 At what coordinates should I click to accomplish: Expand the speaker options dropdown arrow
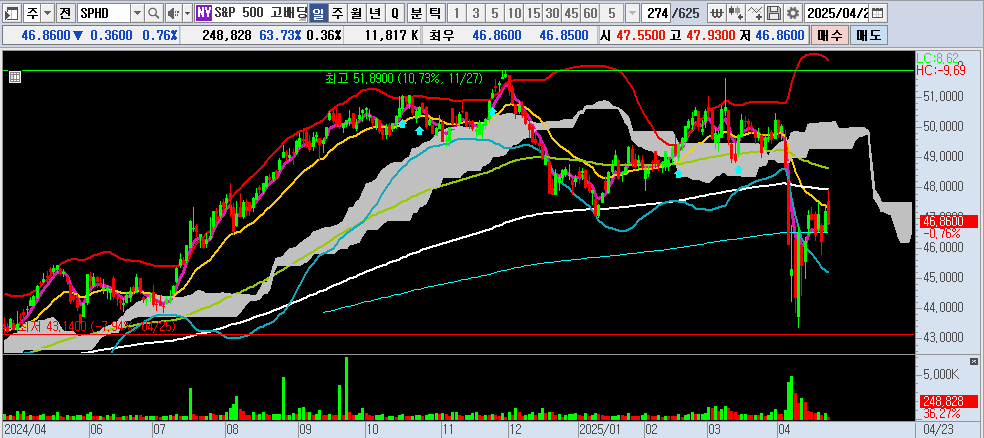tap(187, 13)
